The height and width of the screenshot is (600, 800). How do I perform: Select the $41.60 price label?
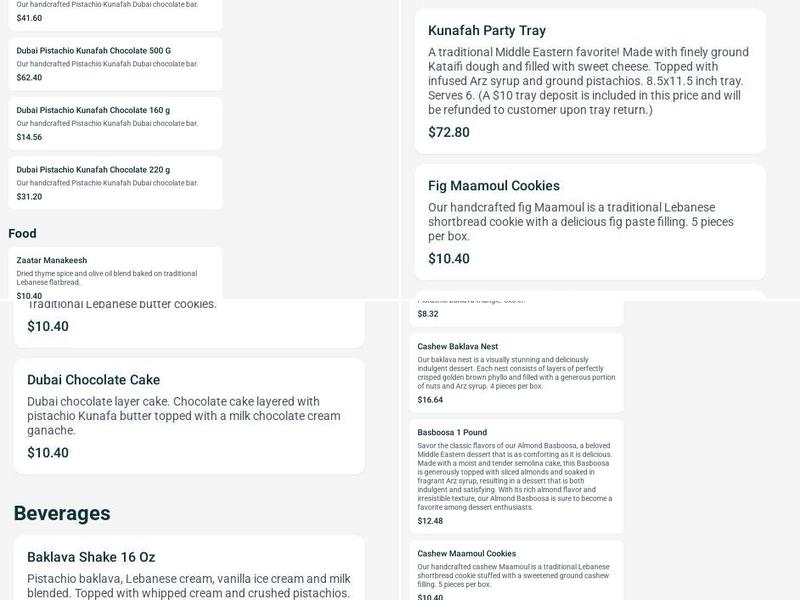pyautogui.click(x=28, y=16)
